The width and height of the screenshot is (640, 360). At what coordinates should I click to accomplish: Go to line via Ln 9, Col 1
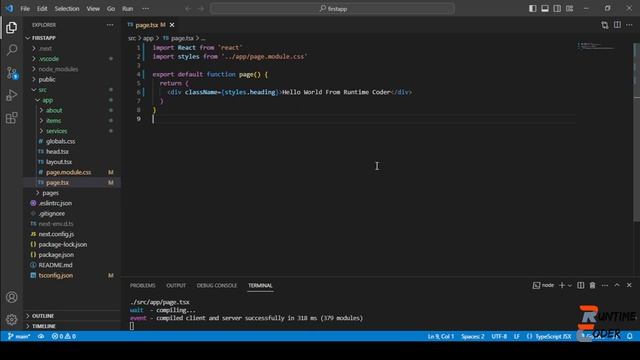click(x=441, y=336)
